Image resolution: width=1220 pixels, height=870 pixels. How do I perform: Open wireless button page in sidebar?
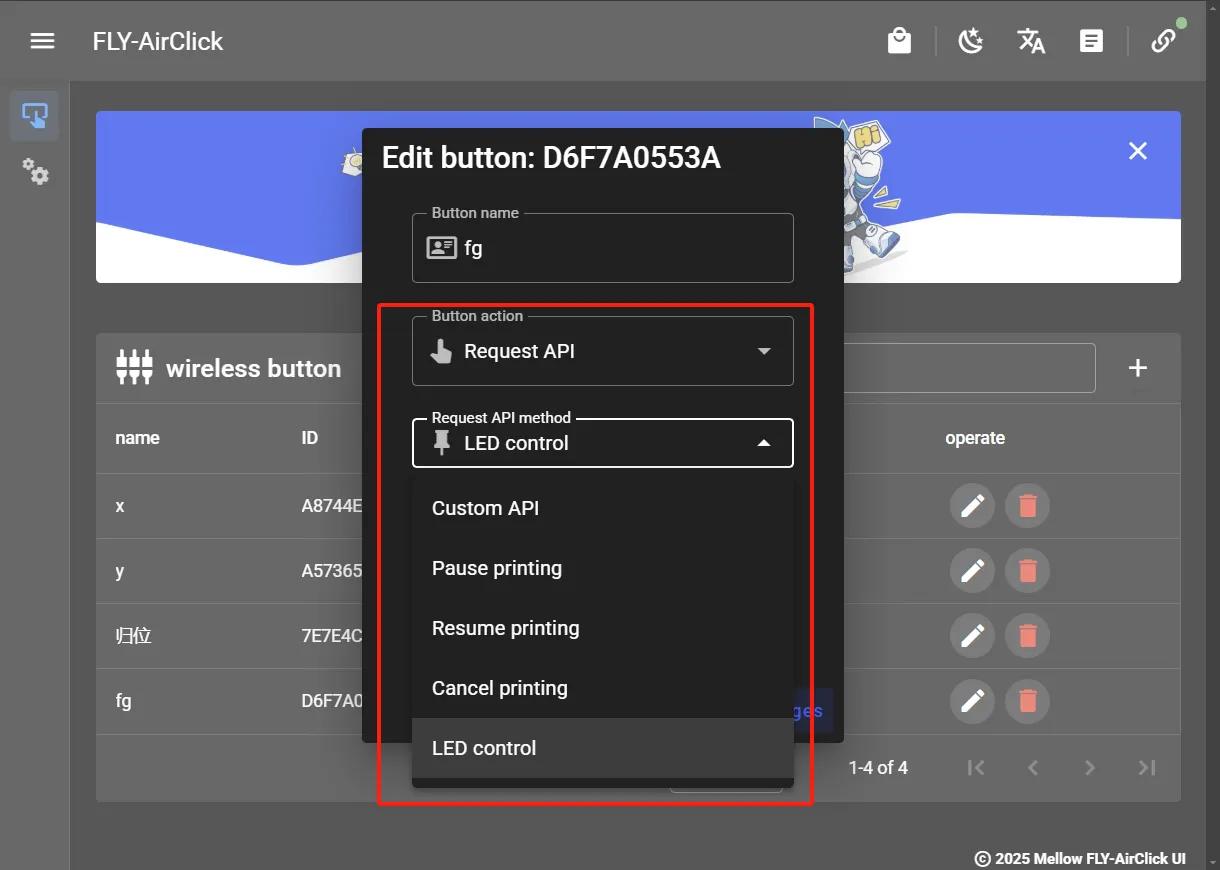[34, 116]
